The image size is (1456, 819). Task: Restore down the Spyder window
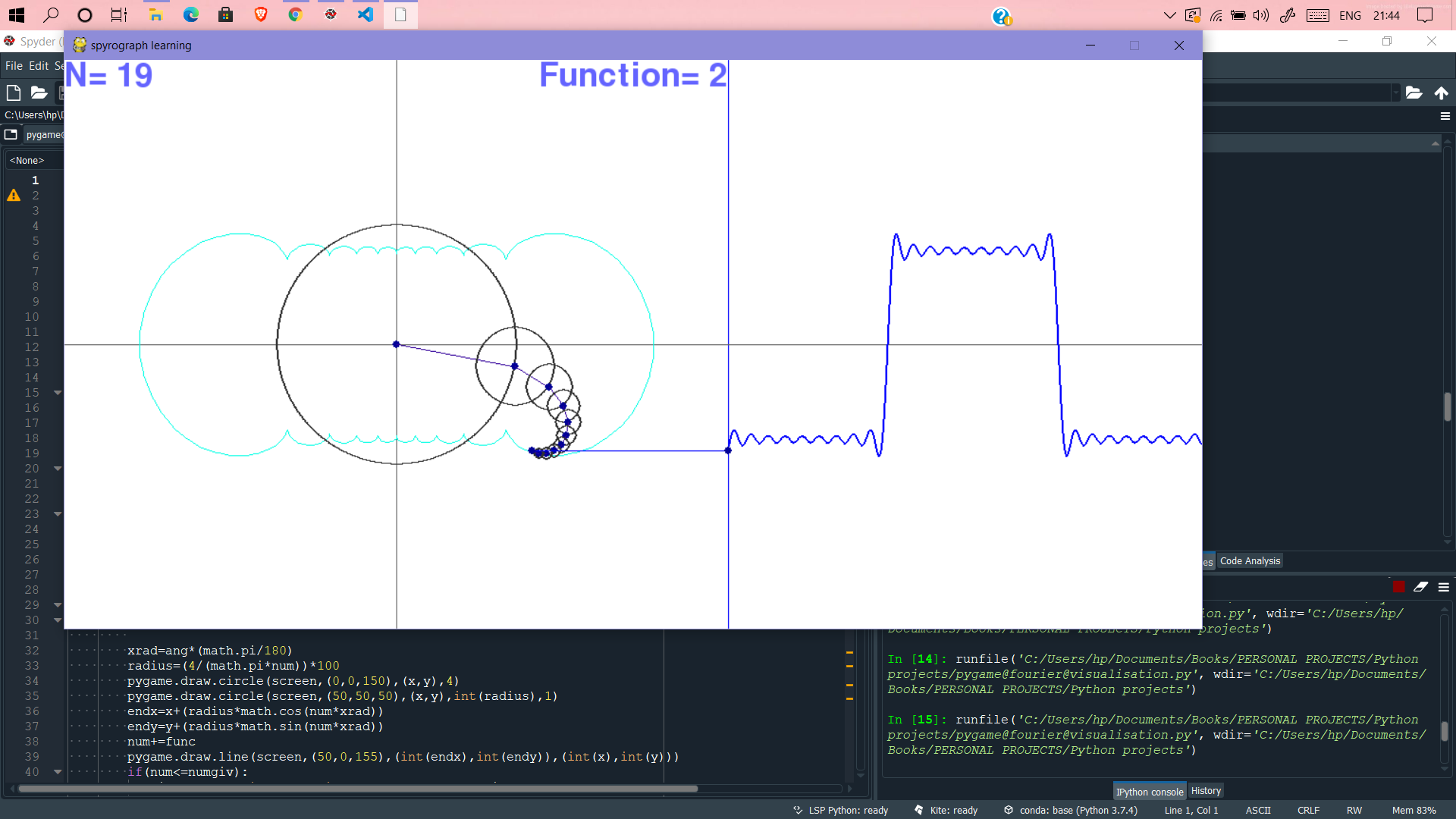point(1387,41)
